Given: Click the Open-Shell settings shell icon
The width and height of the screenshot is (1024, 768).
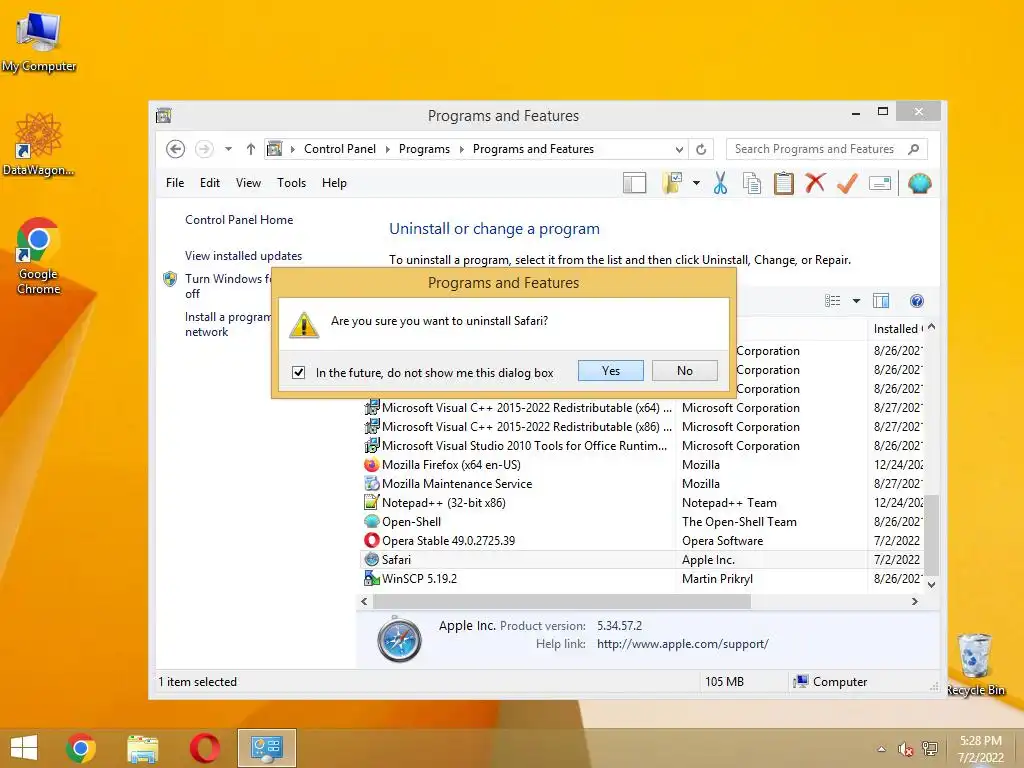Looking at the screenshot, I should click(919, 184).
